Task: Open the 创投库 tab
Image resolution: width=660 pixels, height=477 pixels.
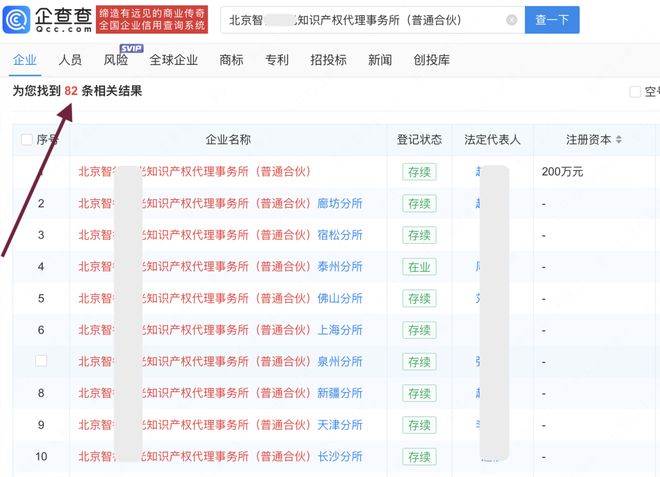Action: click(431, 60)
